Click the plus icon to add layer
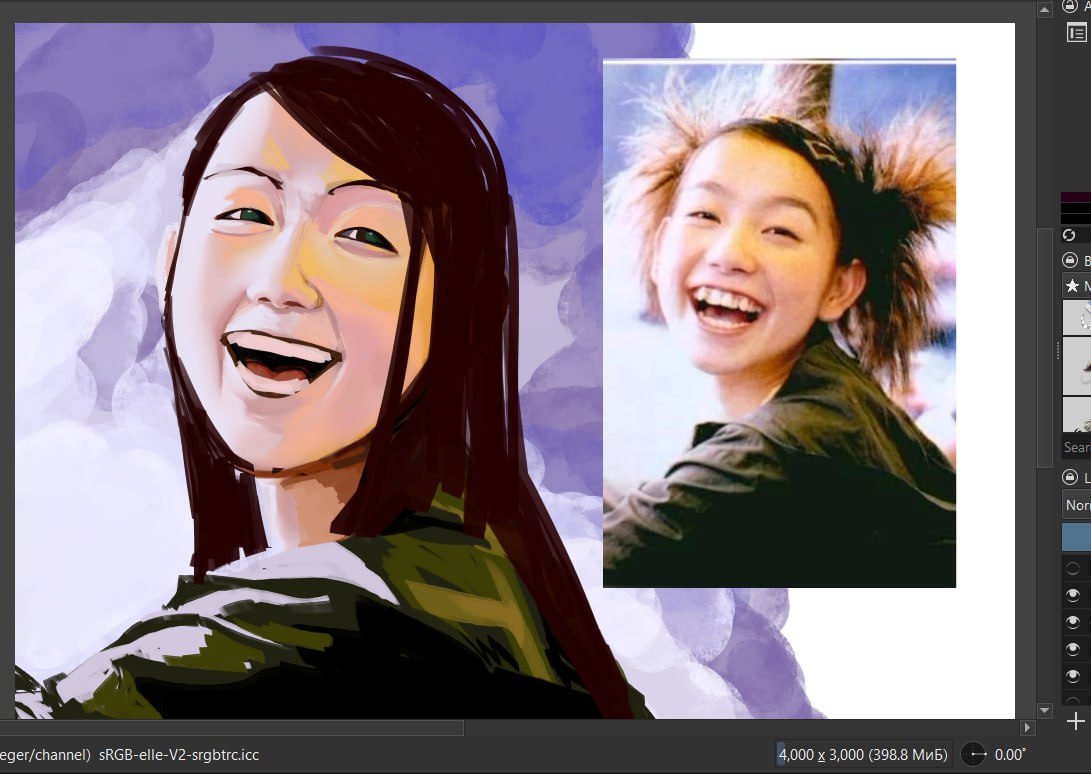Screen dimensions: 1091x774 point(1075,721)
